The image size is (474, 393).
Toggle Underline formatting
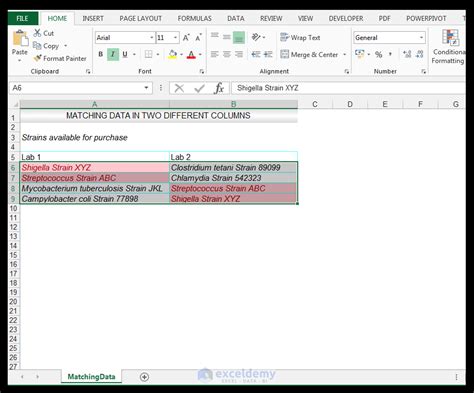[x=125, y=54]
